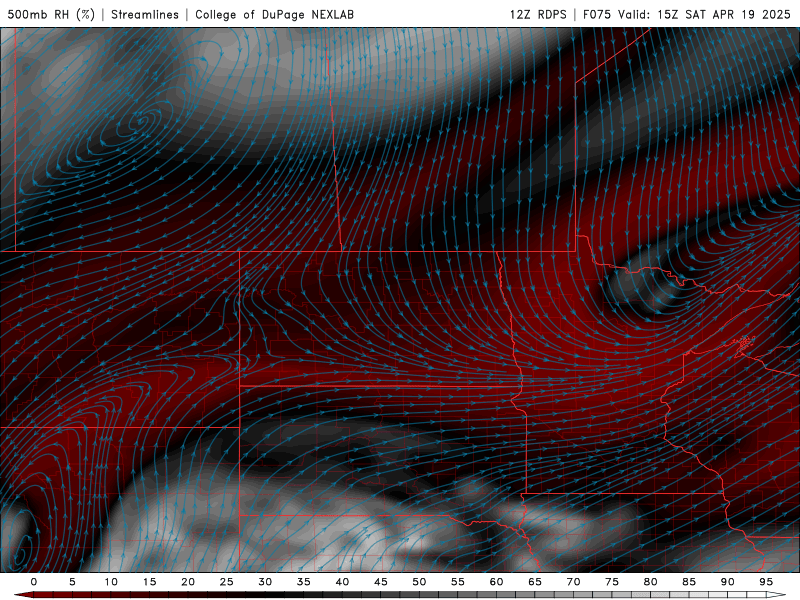Click the 15 label on the colorbar
800x600 pixels.
click(149, 582)
